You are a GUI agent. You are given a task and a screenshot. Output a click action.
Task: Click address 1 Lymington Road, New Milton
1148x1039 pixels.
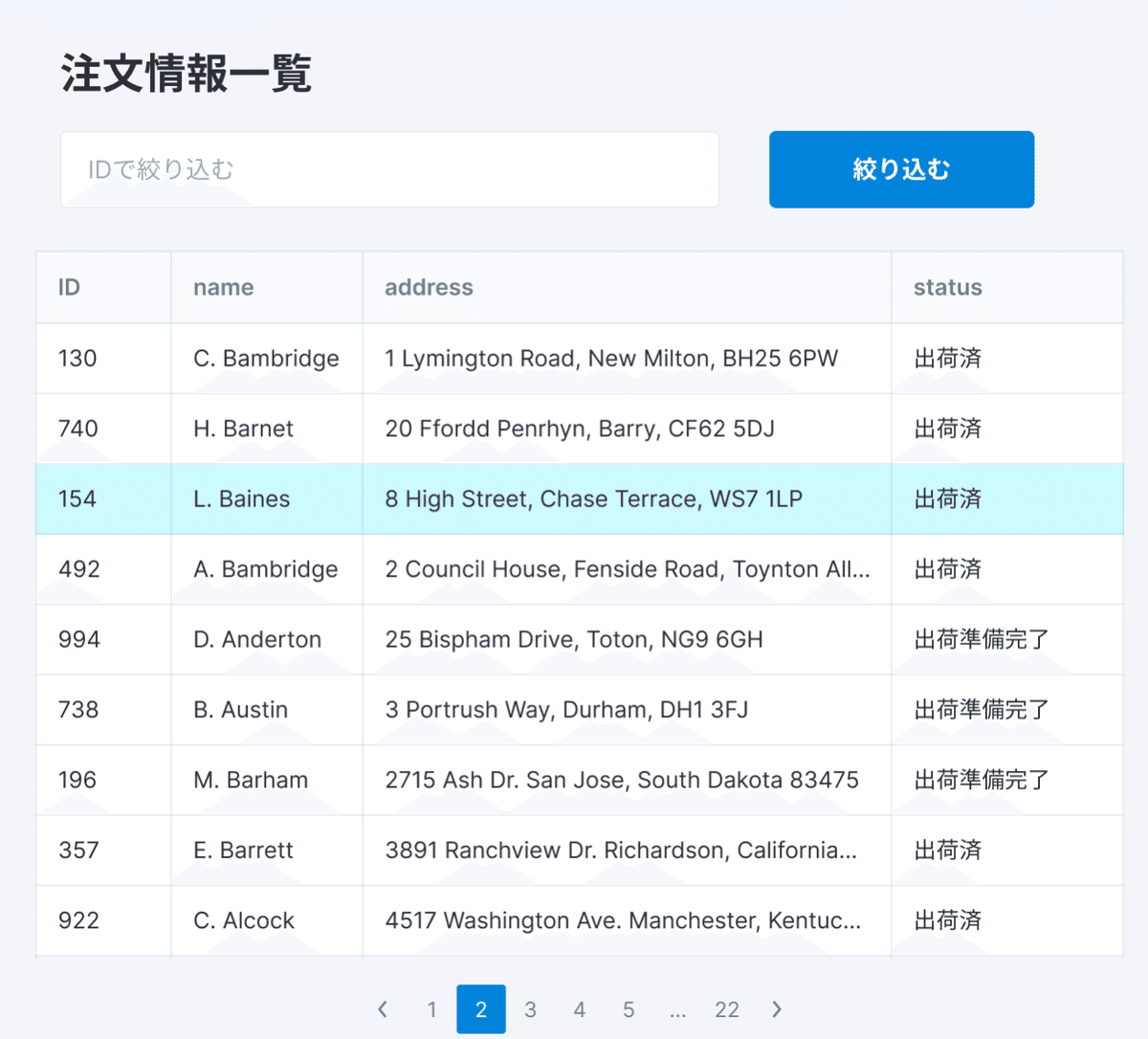click(611, 359)
